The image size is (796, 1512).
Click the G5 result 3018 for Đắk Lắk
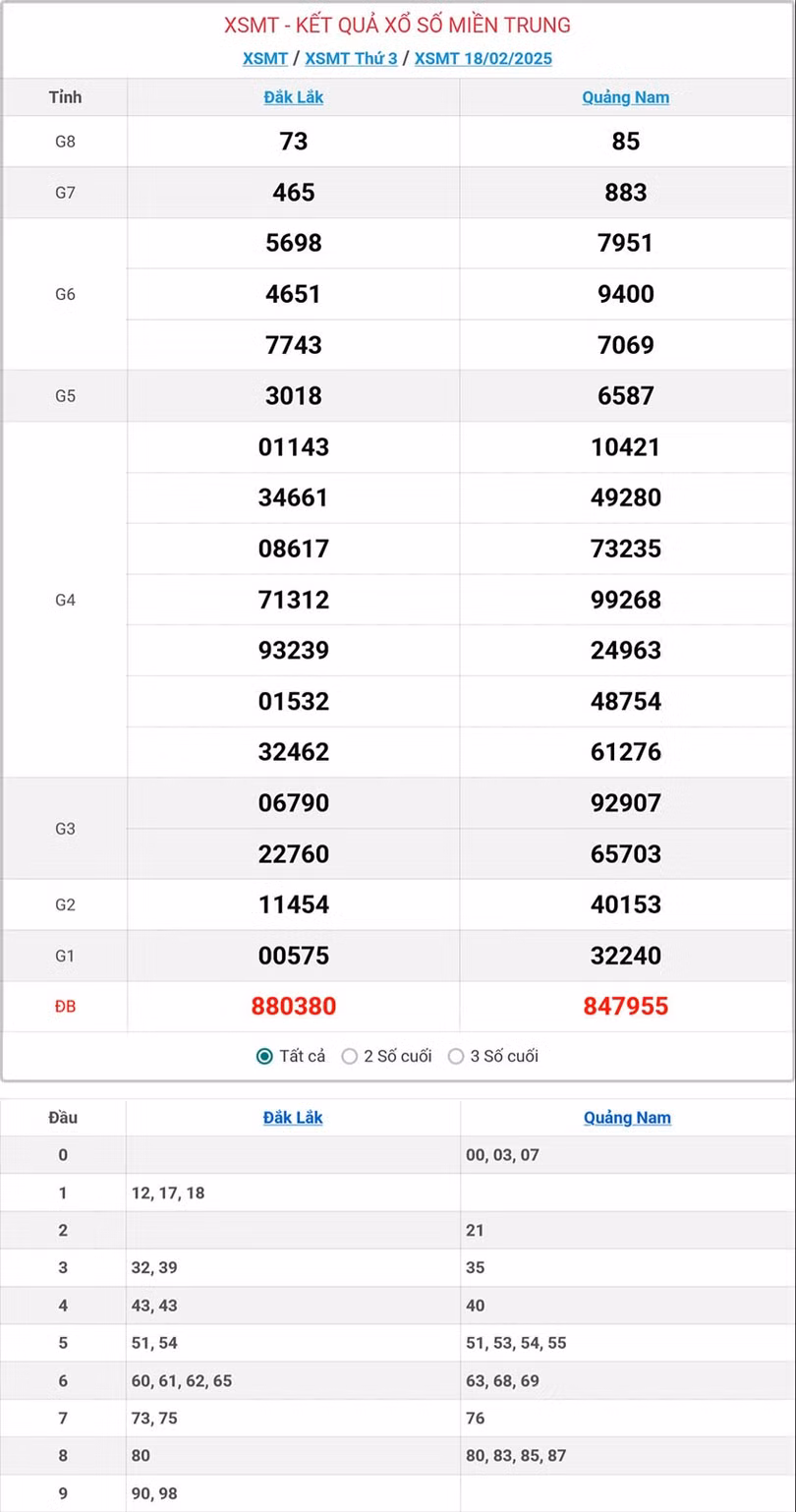tap(294, 395)
